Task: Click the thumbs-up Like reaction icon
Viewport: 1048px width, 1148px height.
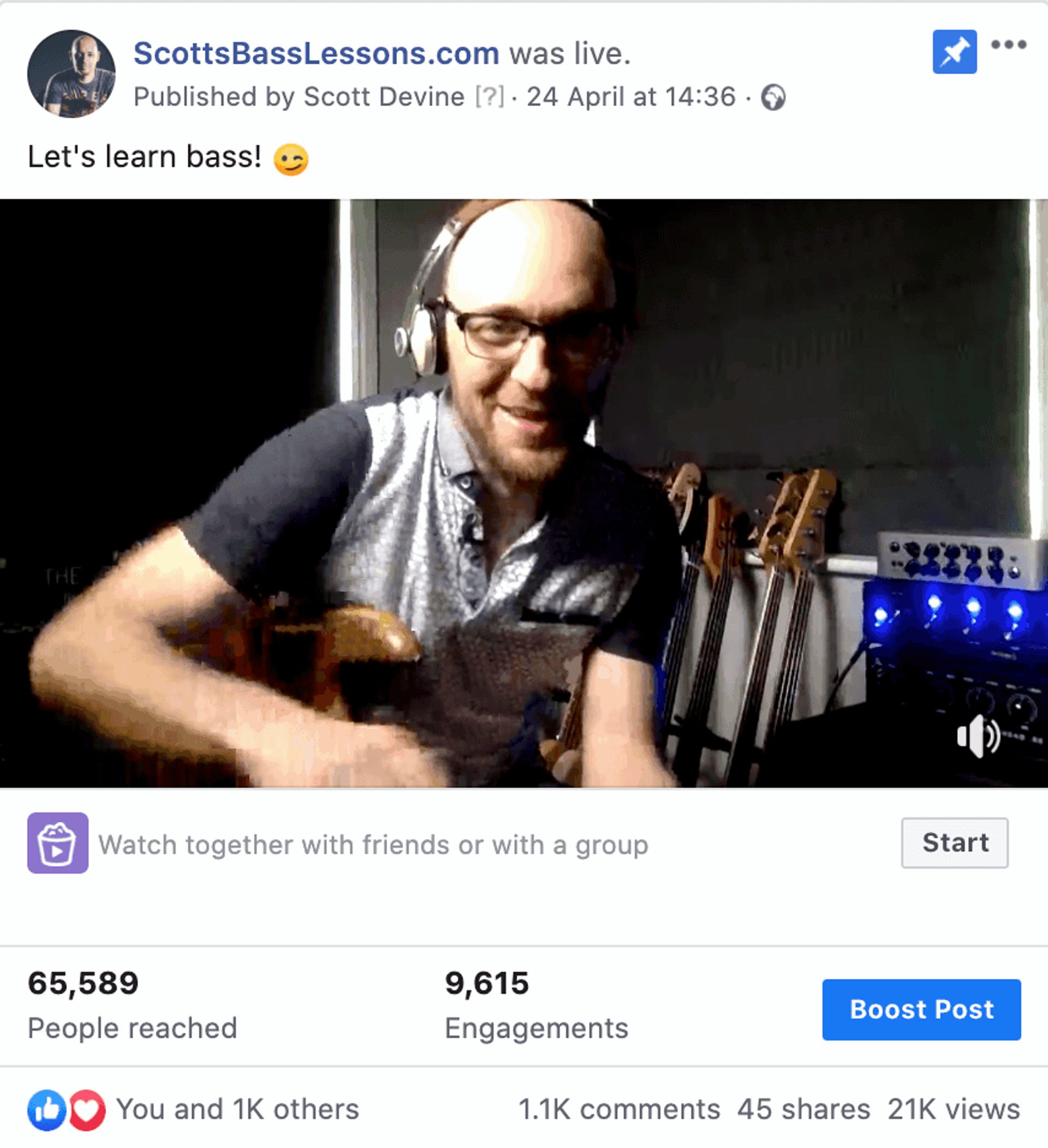Action: coord(47,1110)
